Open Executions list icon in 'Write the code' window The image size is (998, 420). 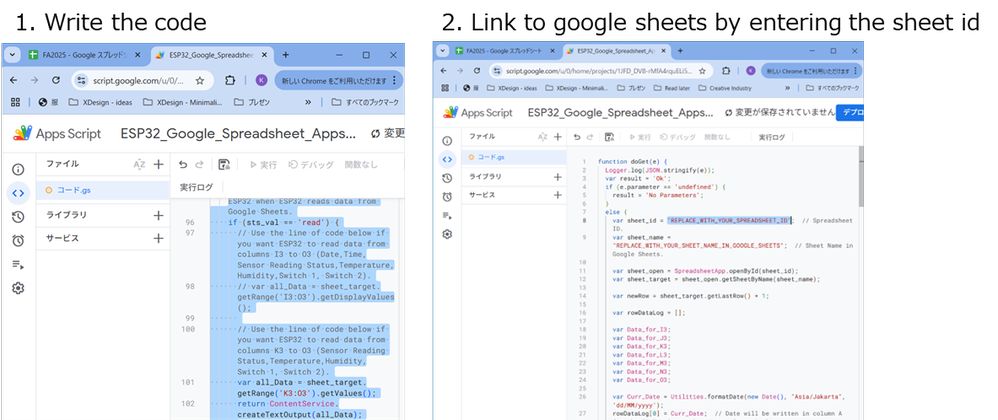18,265
